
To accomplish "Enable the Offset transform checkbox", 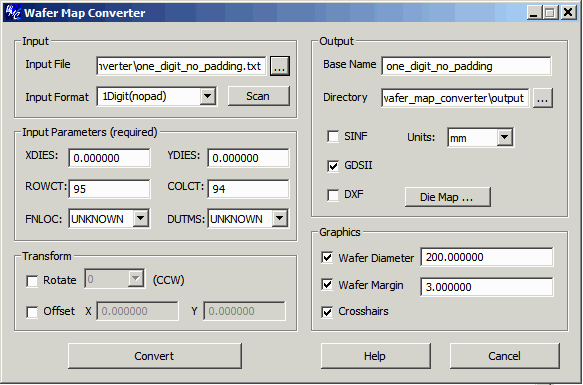I will click(32, 312).
